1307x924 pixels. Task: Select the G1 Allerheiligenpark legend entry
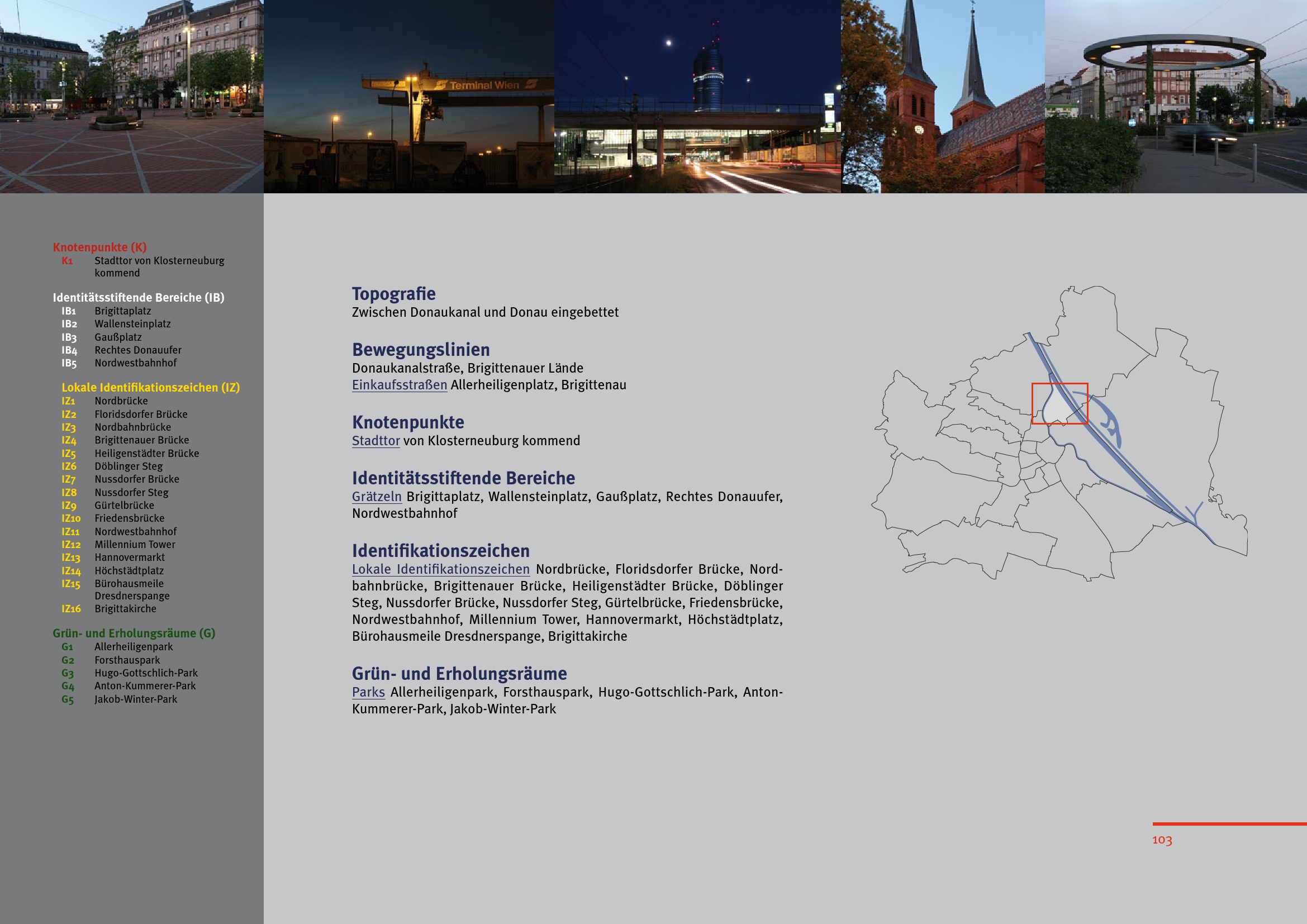133,647
